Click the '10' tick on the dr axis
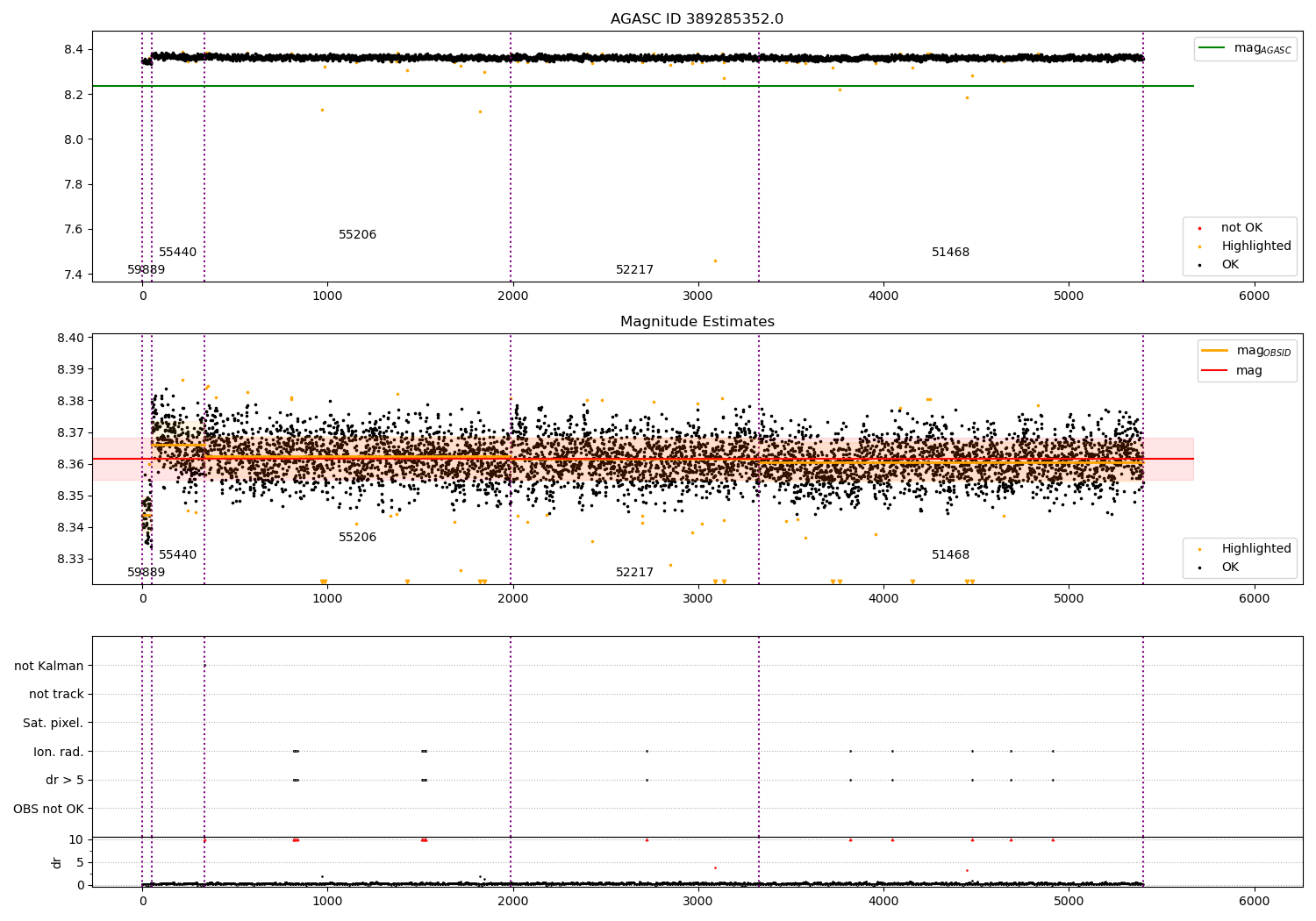Screen dimensions: 1316x921 tap(76, 839)
